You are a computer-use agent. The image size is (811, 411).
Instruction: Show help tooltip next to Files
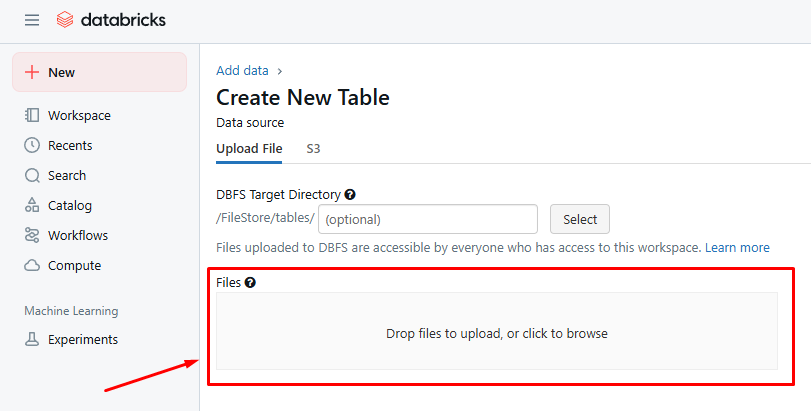pos(250,283)
